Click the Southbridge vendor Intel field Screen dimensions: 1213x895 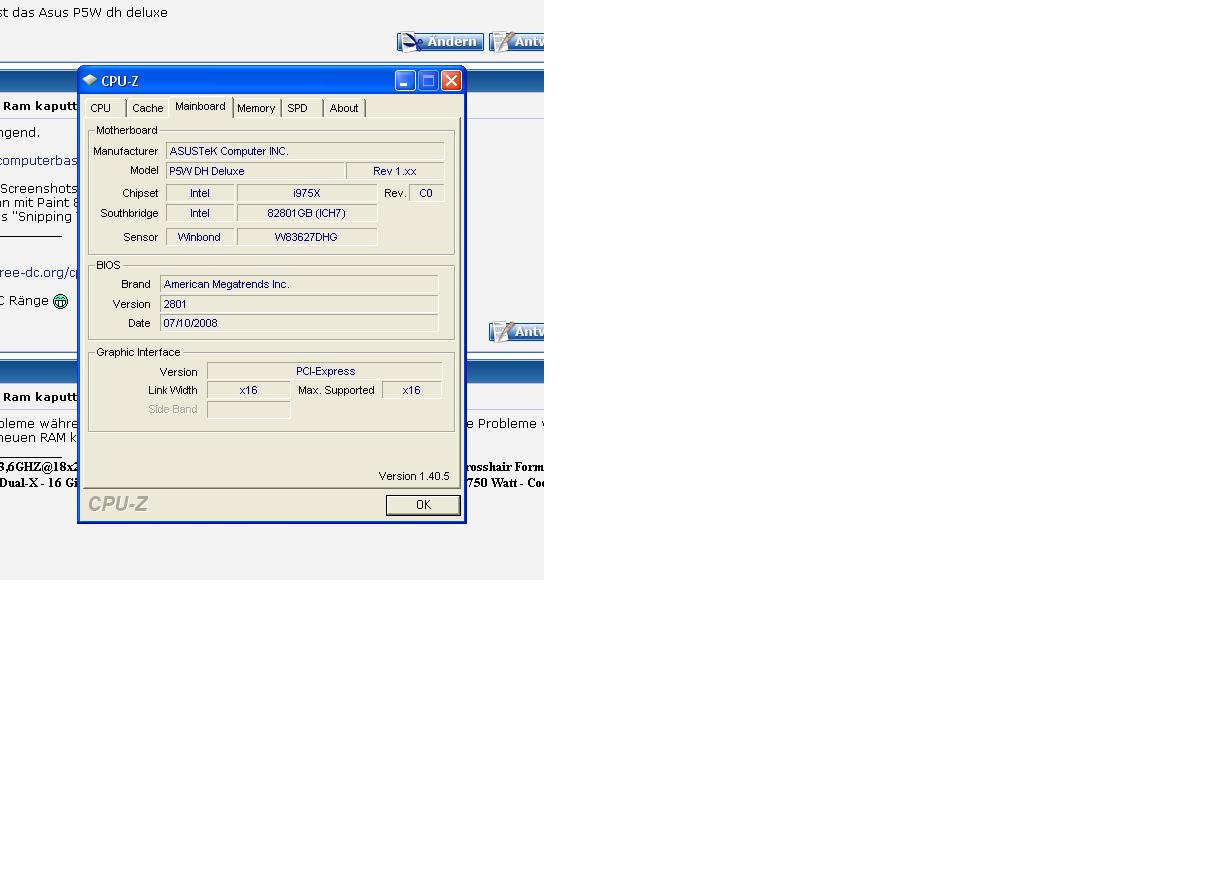point(200,213)
